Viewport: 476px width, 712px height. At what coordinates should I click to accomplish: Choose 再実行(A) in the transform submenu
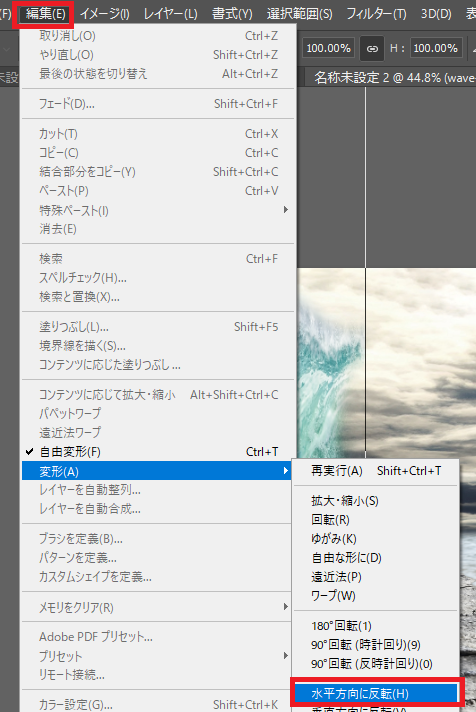pos(376,471)
